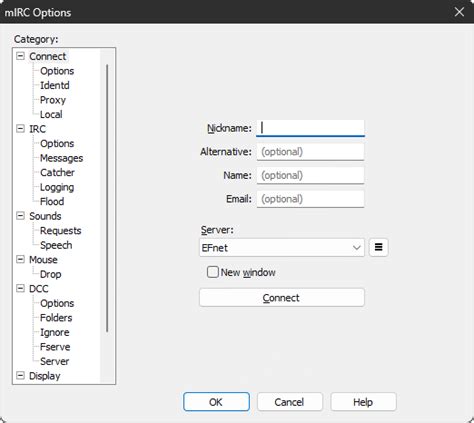Open the Messages settings
This screenshot has height=423, width=474.
tap(61, 158)
